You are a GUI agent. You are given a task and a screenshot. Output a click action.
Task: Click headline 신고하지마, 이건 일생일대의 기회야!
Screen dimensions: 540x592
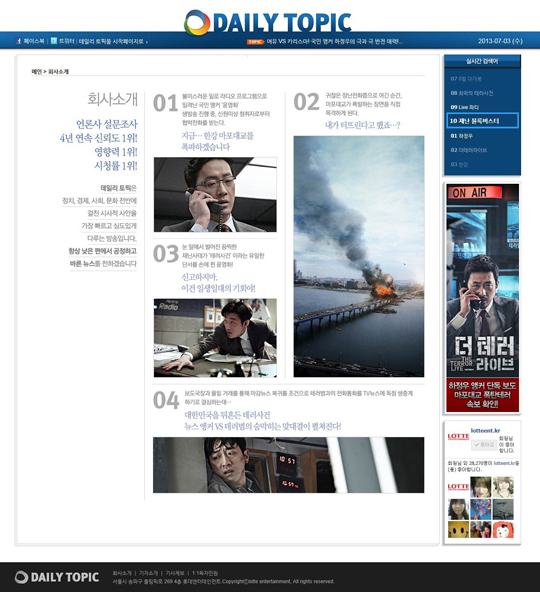218,283
